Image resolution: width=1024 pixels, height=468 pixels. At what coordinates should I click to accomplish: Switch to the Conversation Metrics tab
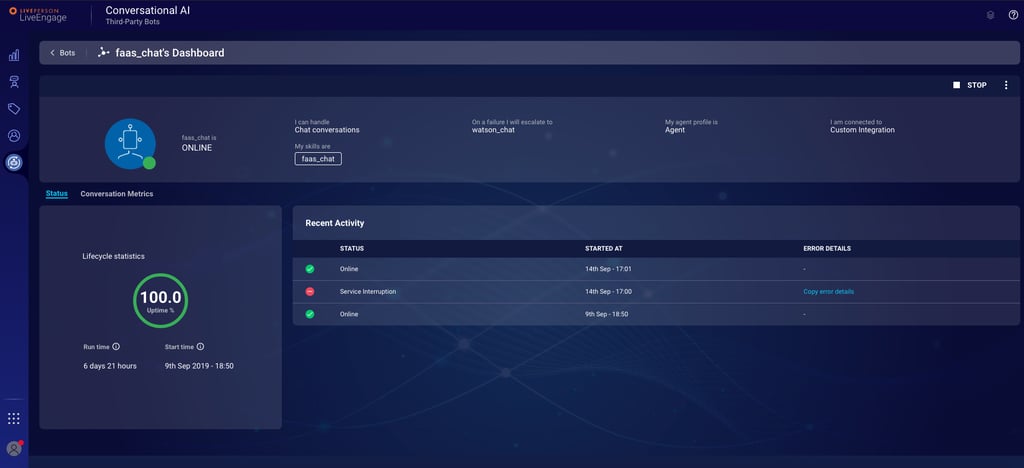pyautogui.click(x=117, y=194)
